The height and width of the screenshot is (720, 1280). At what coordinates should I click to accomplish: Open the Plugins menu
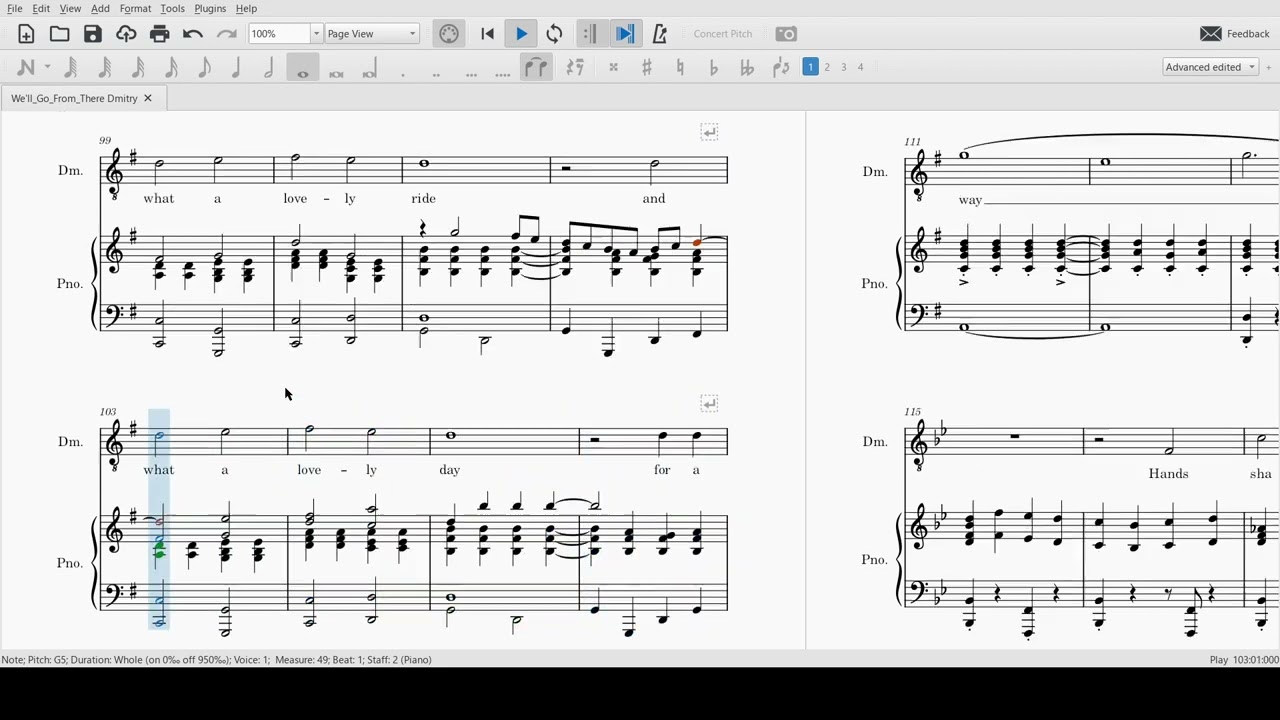pos(210,8)
